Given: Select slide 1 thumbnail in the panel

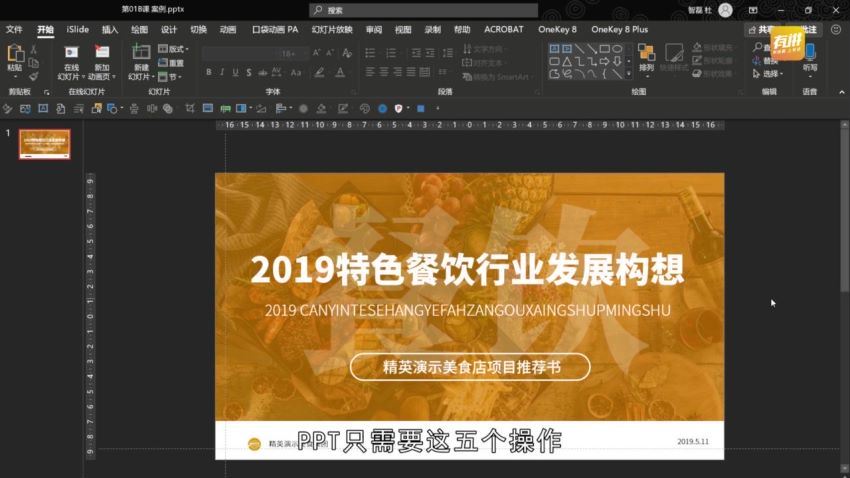Looking at the screenshot, I should click(45, 144).
